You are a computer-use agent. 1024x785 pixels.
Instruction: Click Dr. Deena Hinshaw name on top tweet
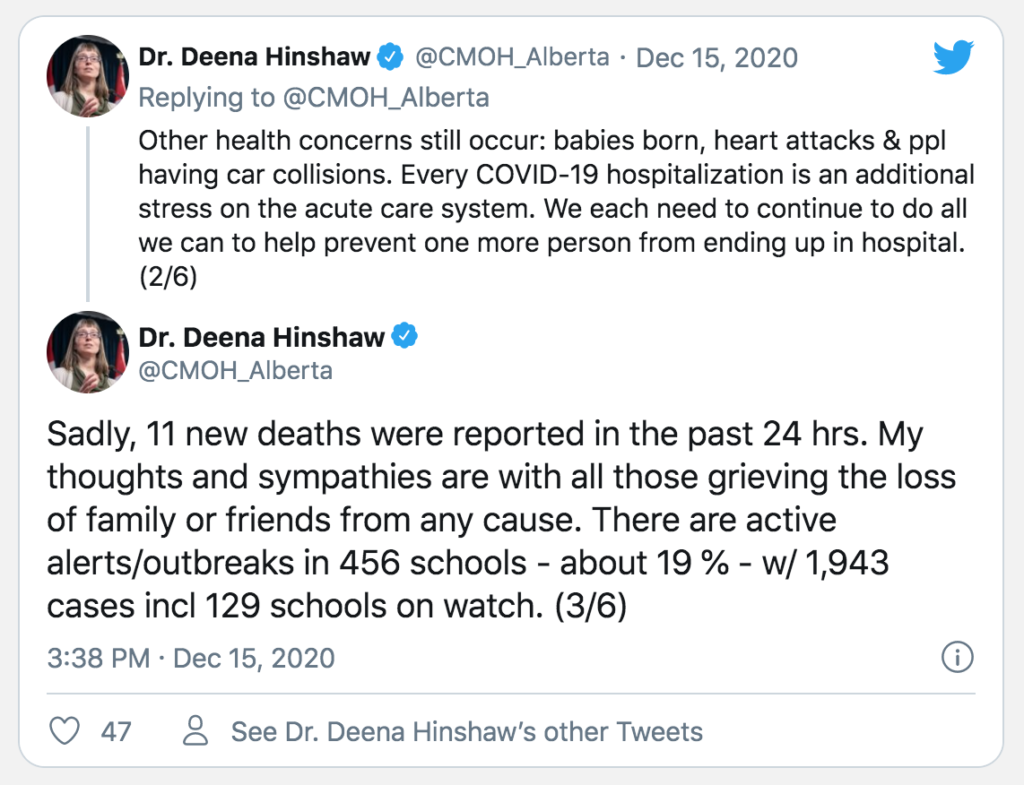255,57
